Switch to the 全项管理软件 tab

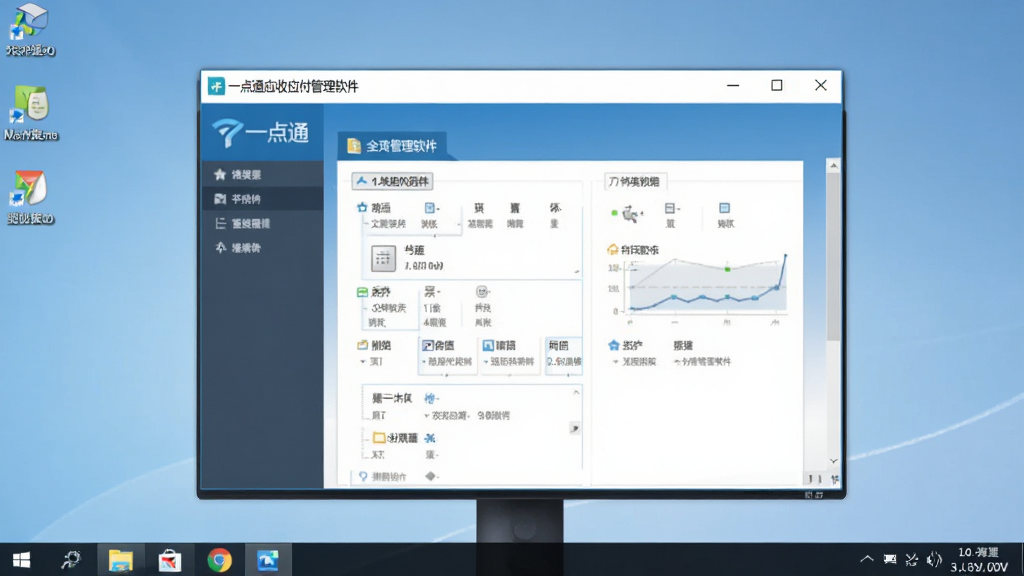[x=392, y=146]
